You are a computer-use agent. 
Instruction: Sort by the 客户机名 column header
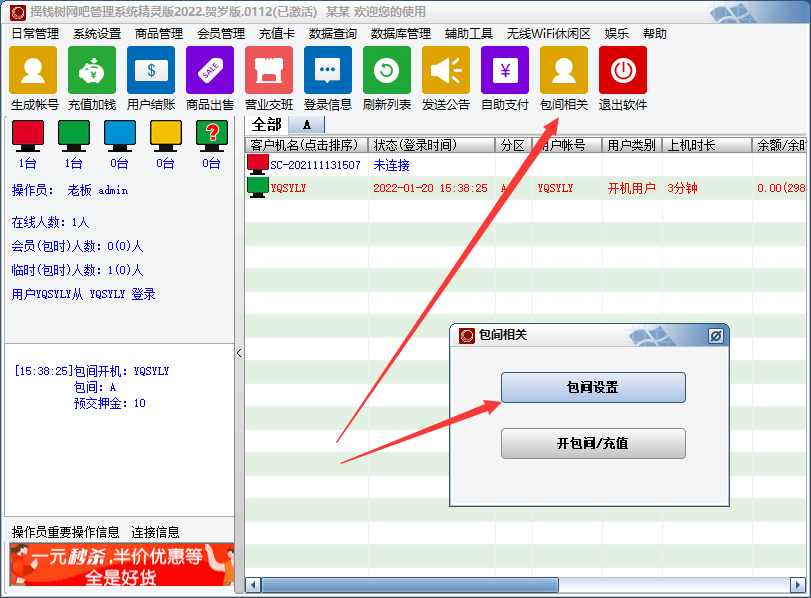[306, 146]
